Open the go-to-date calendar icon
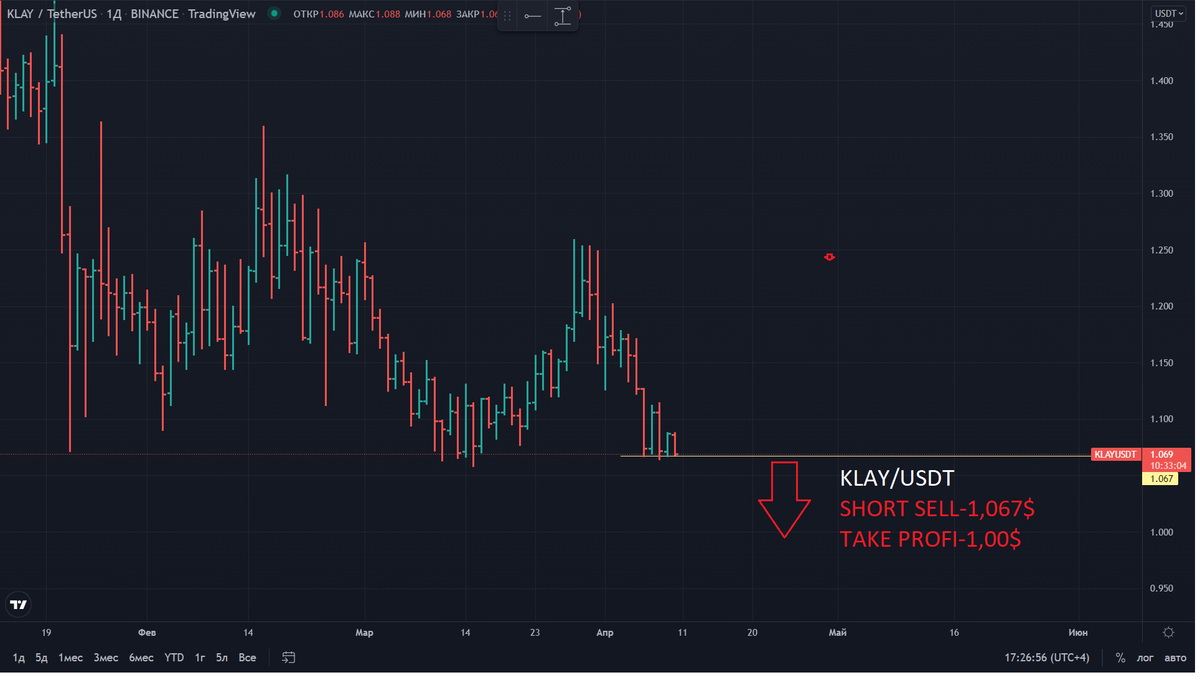 point(288,658)
